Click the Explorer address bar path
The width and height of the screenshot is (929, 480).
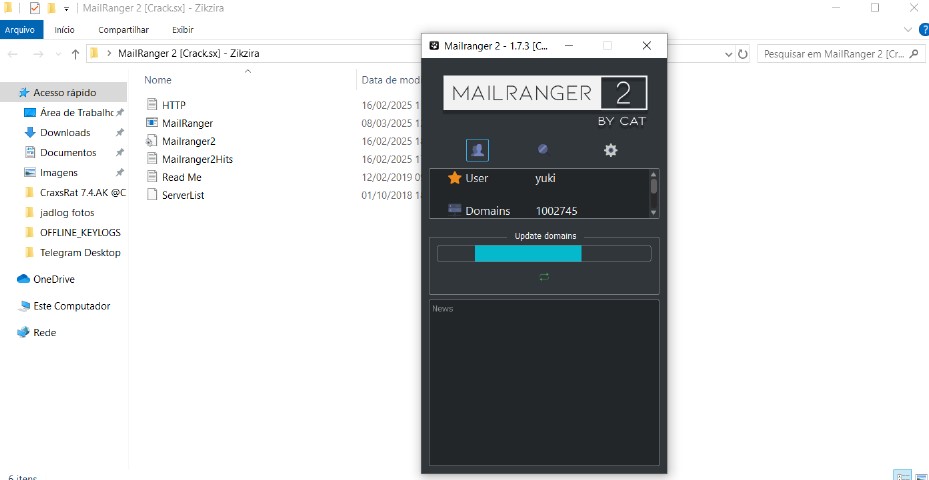188,53
